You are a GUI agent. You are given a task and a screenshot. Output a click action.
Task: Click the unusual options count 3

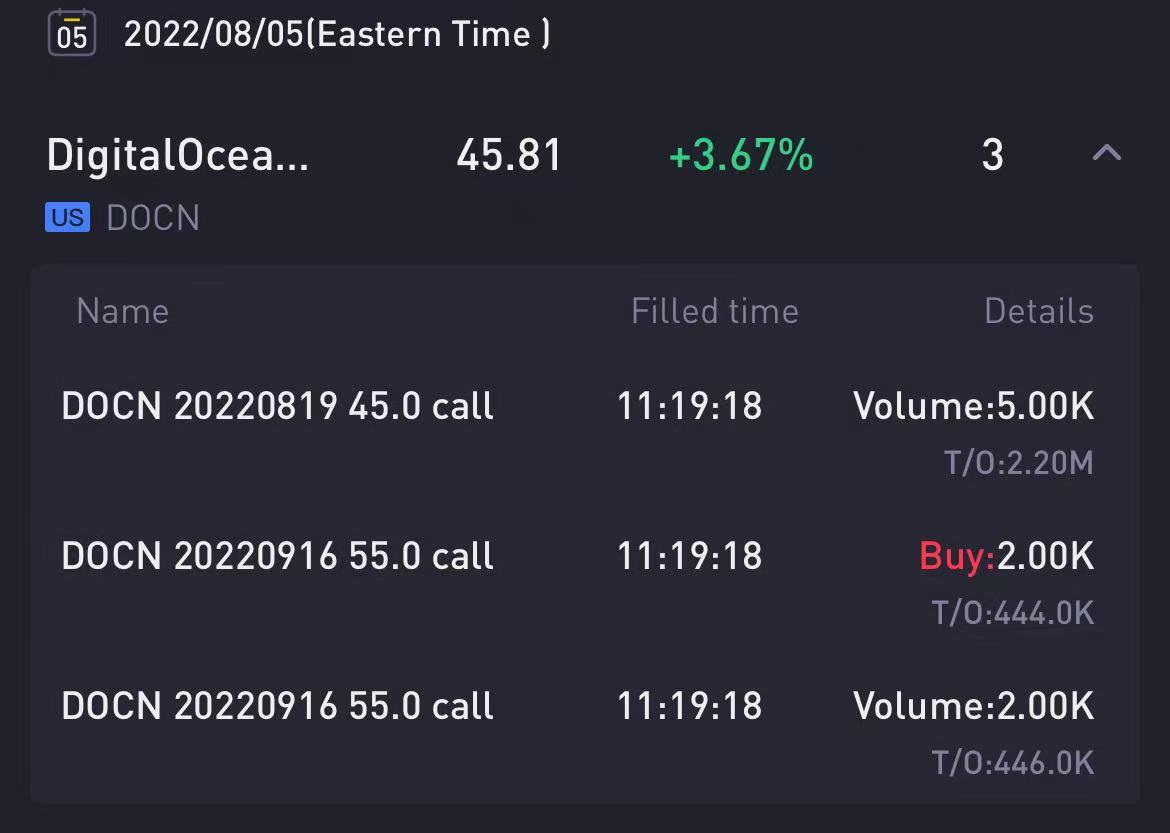(992, 155)
